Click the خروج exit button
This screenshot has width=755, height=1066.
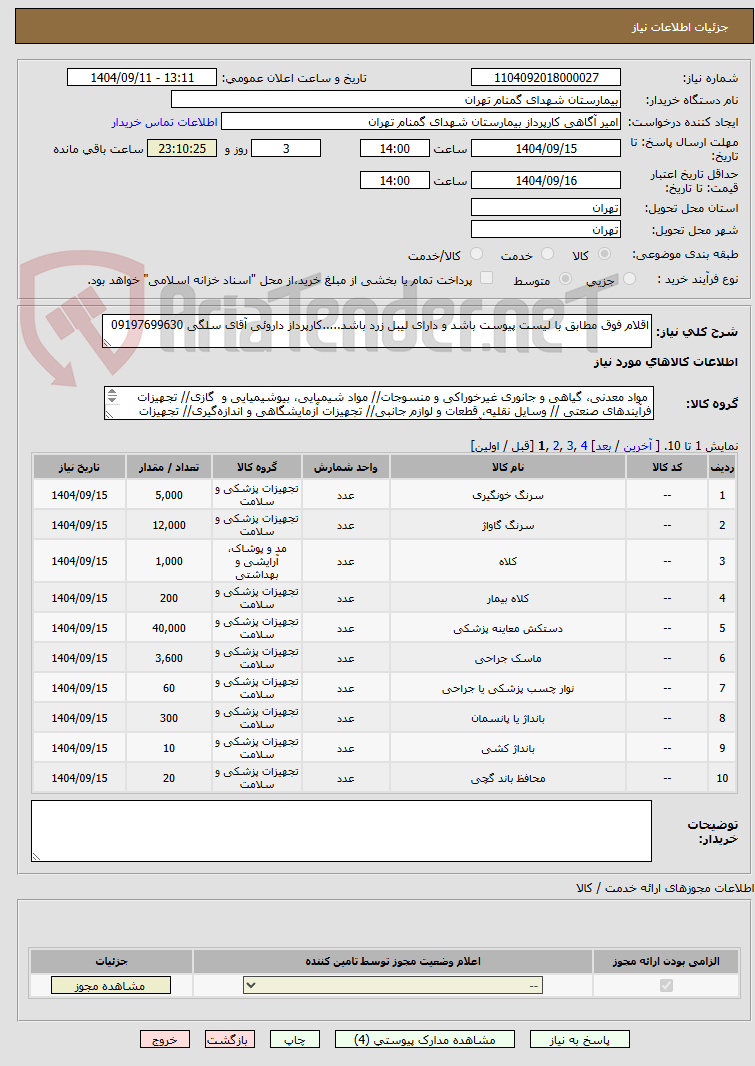[165, 1039]
